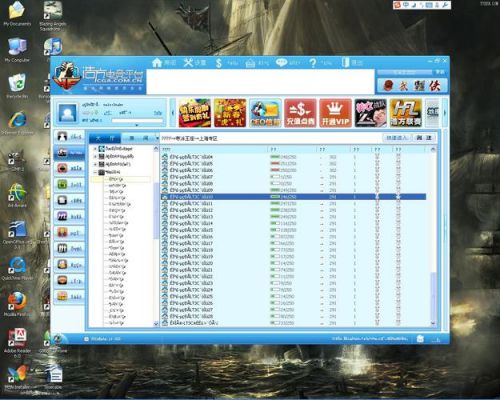The image size is (500, 400).
Task: Click the user avatar picture
Action: coord(68,113)
